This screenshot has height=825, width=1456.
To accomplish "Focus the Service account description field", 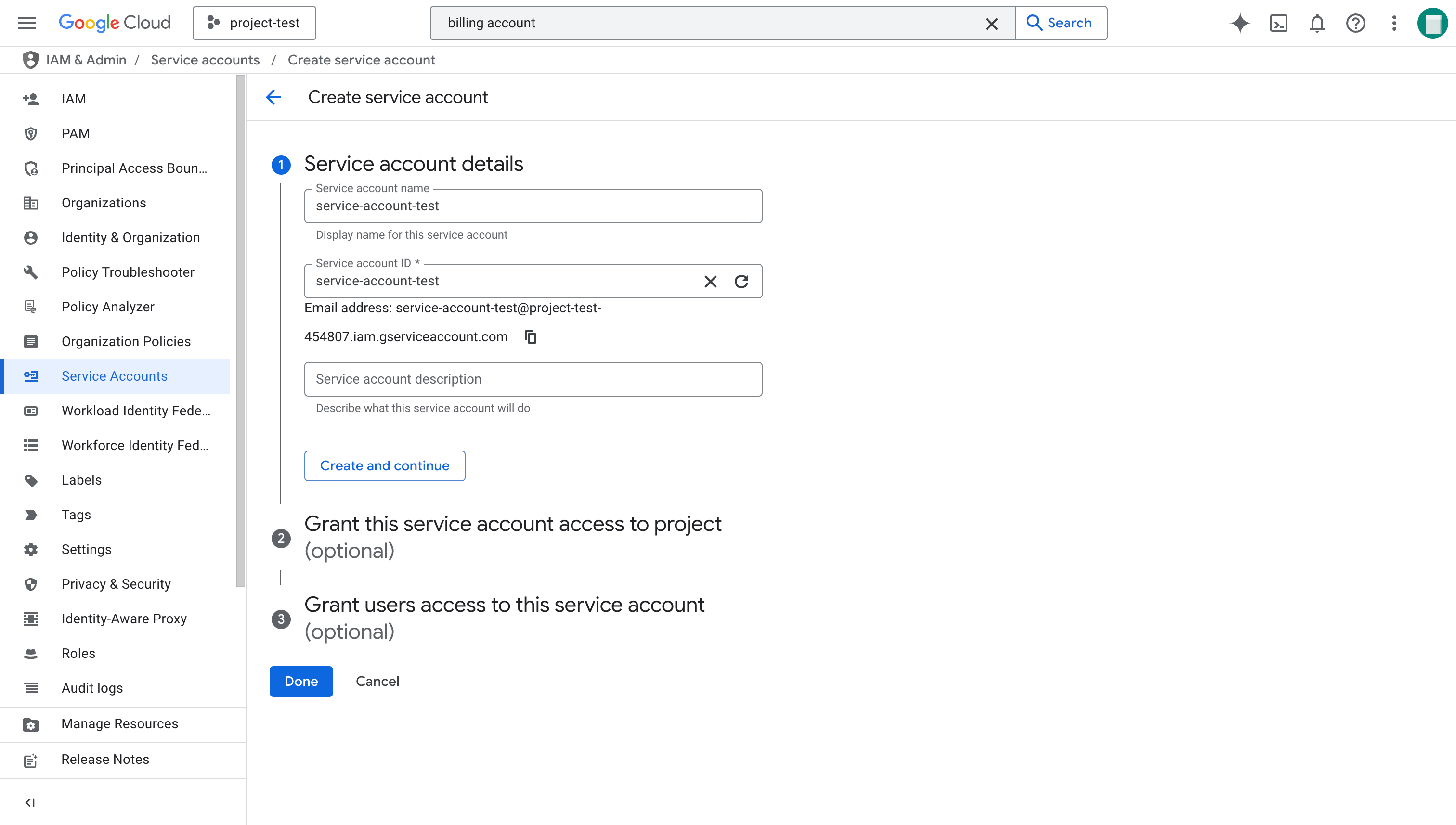I will coord(533,379).
